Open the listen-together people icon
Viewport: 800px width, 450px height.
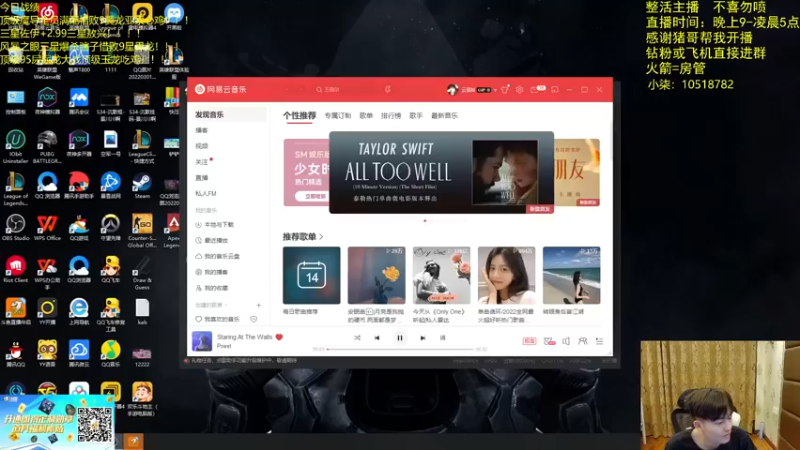(583, 341)
